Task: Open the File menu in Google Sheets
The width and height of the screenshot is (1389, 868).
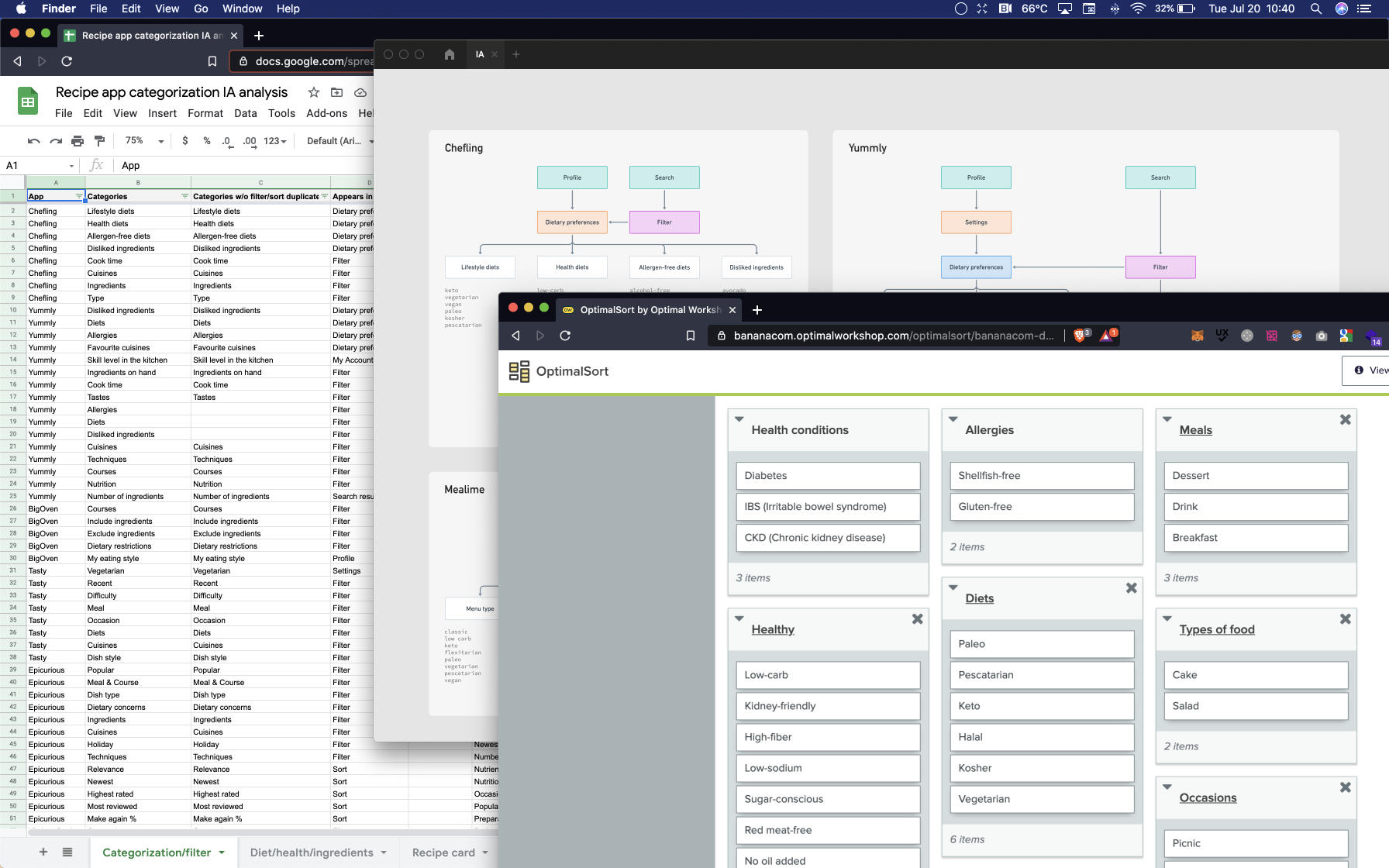Action: coord(64,113)
